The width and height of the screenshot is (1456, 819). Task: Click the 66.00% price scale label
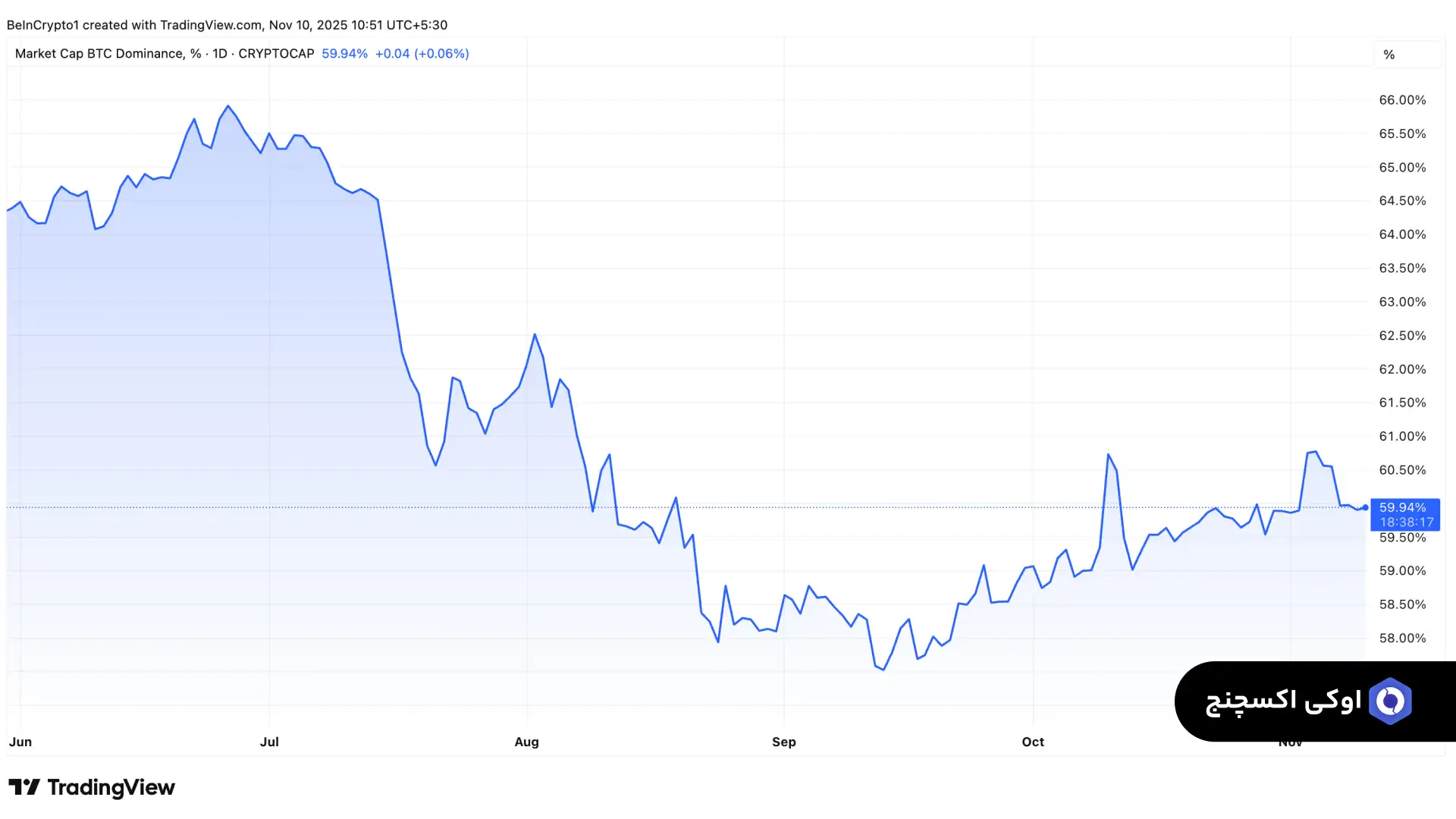pos(1401,100)
